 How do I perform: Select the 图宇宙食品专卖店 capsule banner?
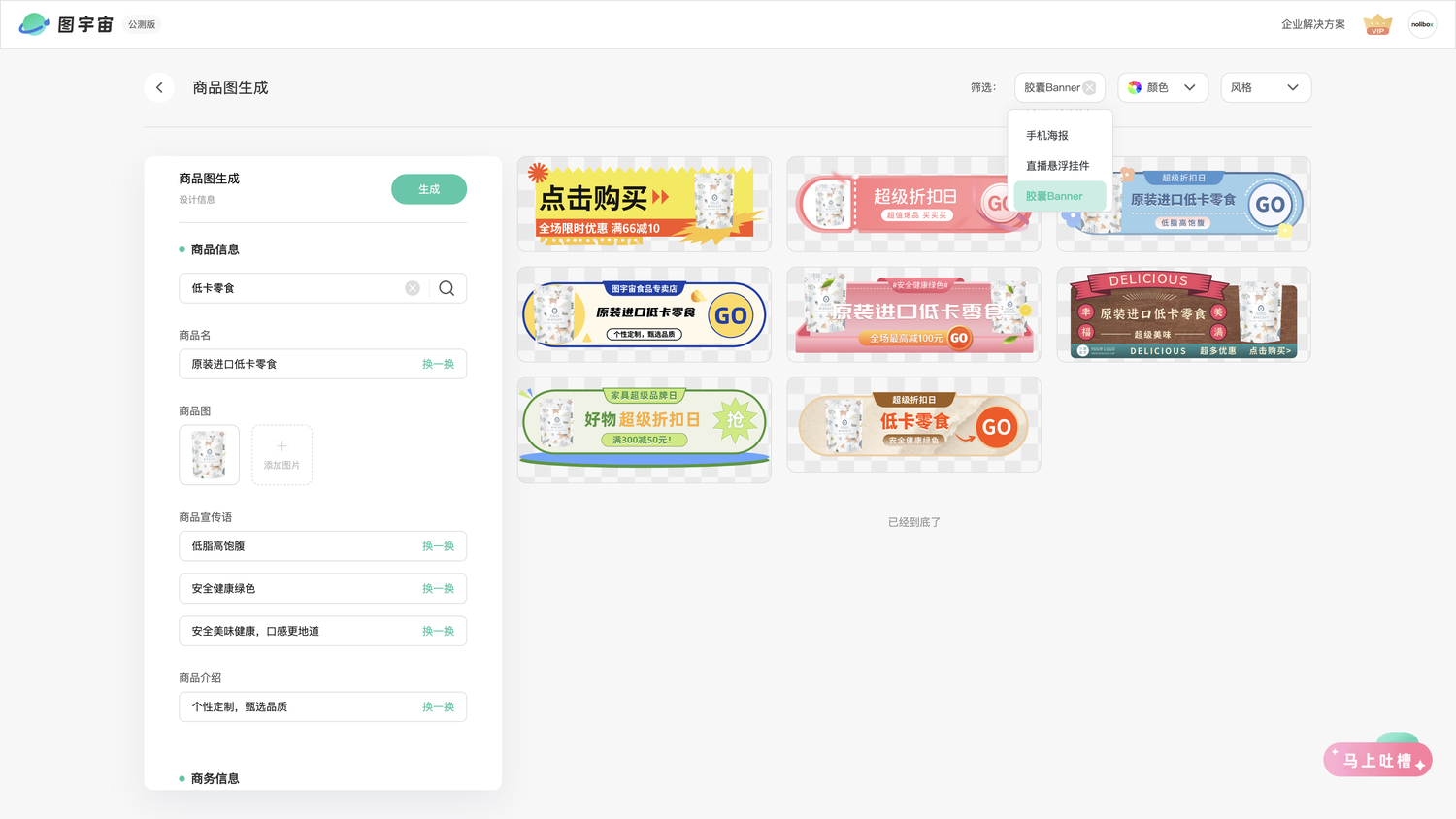pos(645,314)
